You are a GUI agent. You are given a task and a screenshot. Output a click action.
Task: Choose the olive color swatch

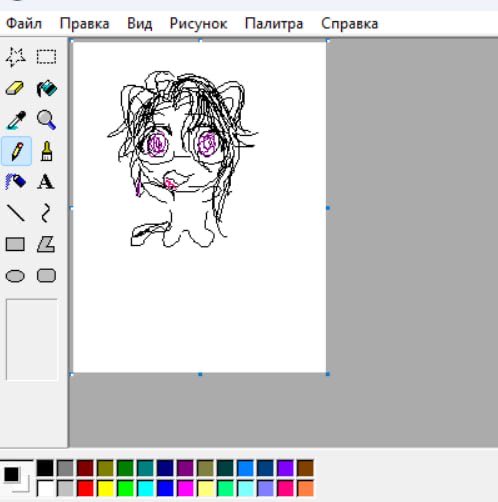[x=105, y=468]
